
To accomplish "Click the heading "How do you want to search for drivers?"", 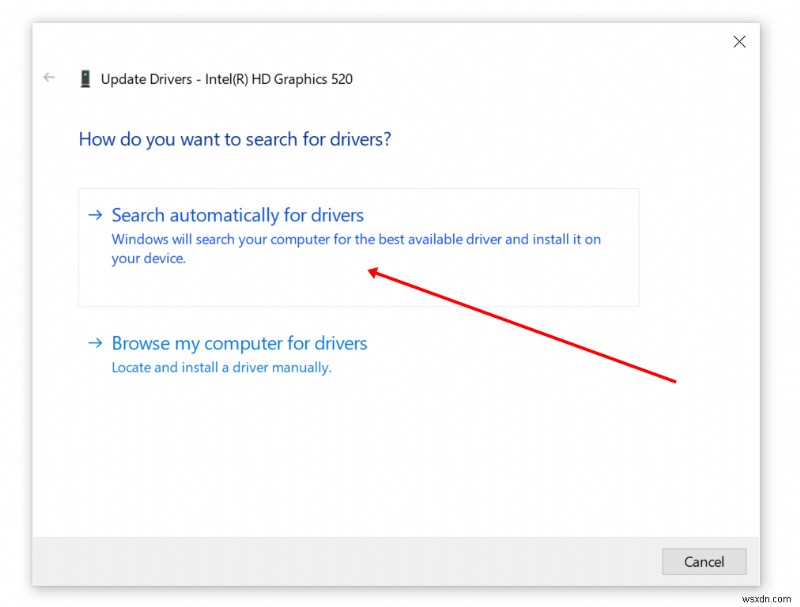I will click(x=234, y=139).
